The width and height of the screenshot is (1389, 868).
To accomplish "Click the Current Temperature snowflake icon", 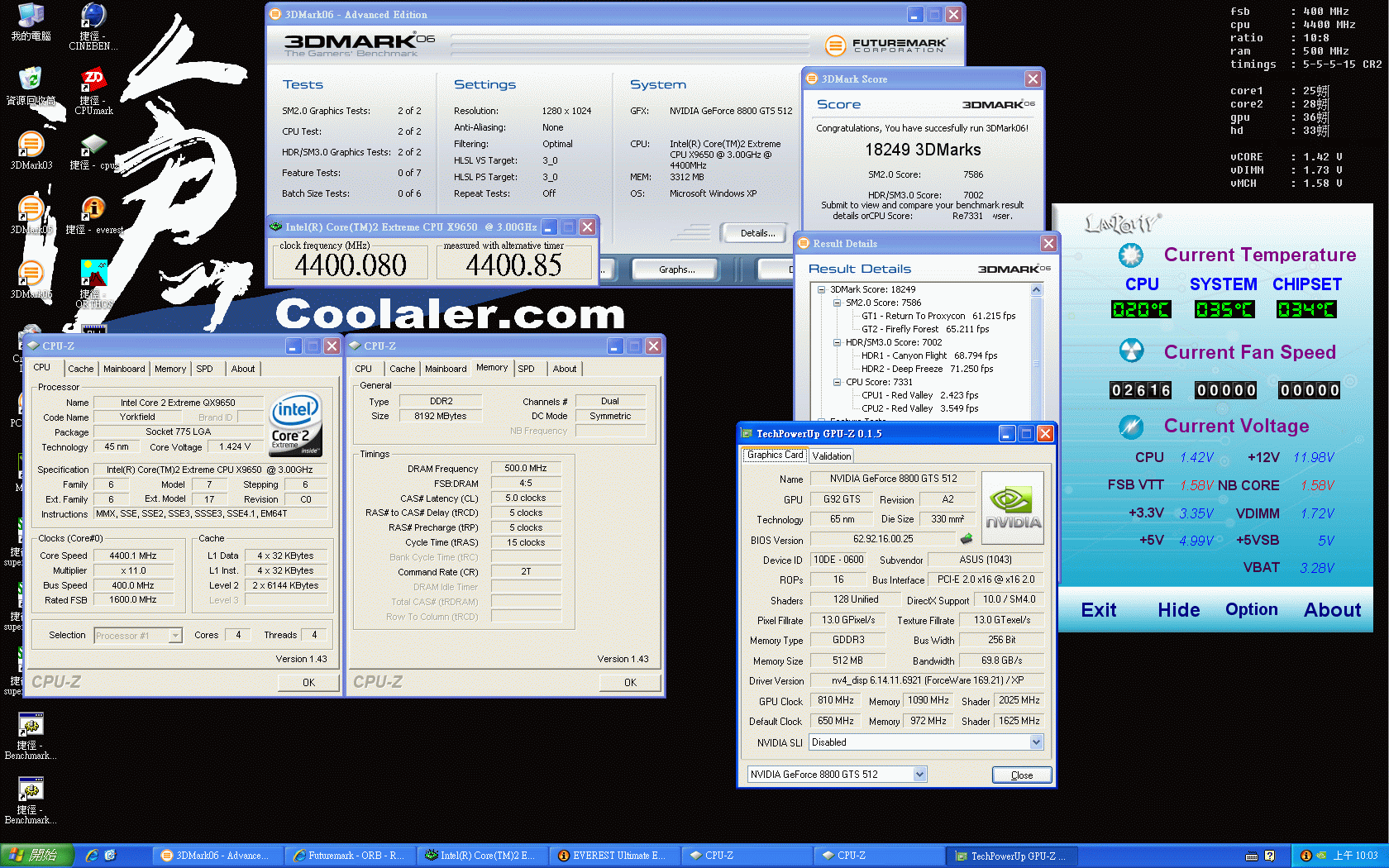I will pyautogui.click(x=1131, y=255).
